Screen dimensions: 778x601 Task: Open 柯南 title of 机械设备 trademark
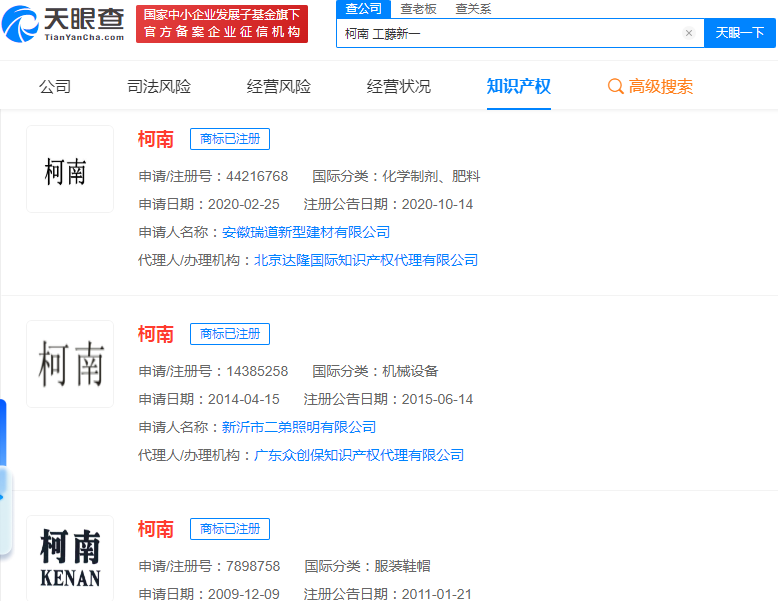click(x=156, y=334)
